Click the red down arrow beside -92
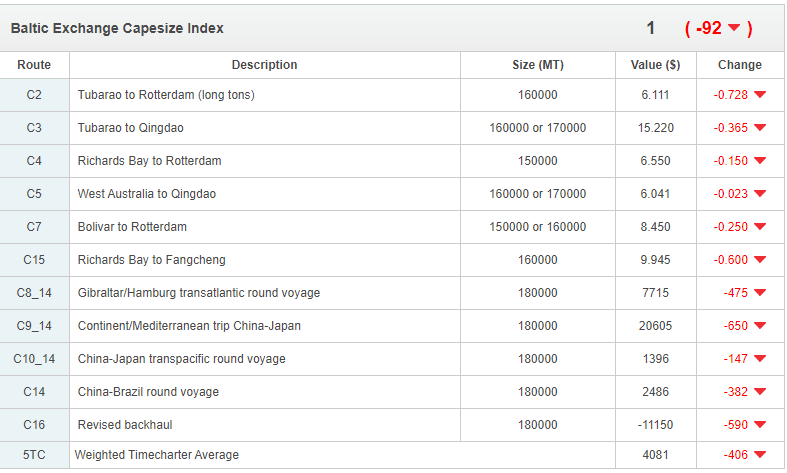 734,27
